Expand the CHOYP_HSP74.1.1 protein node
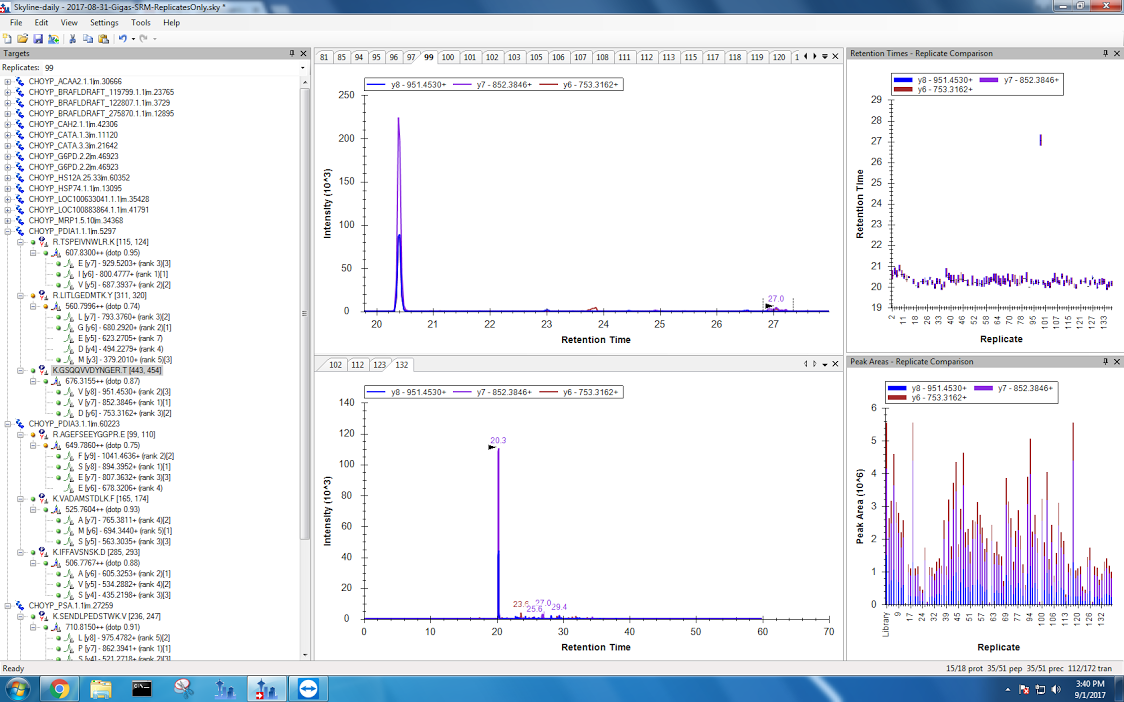This screenshot has width=1124, height=702. click(9, 188)
